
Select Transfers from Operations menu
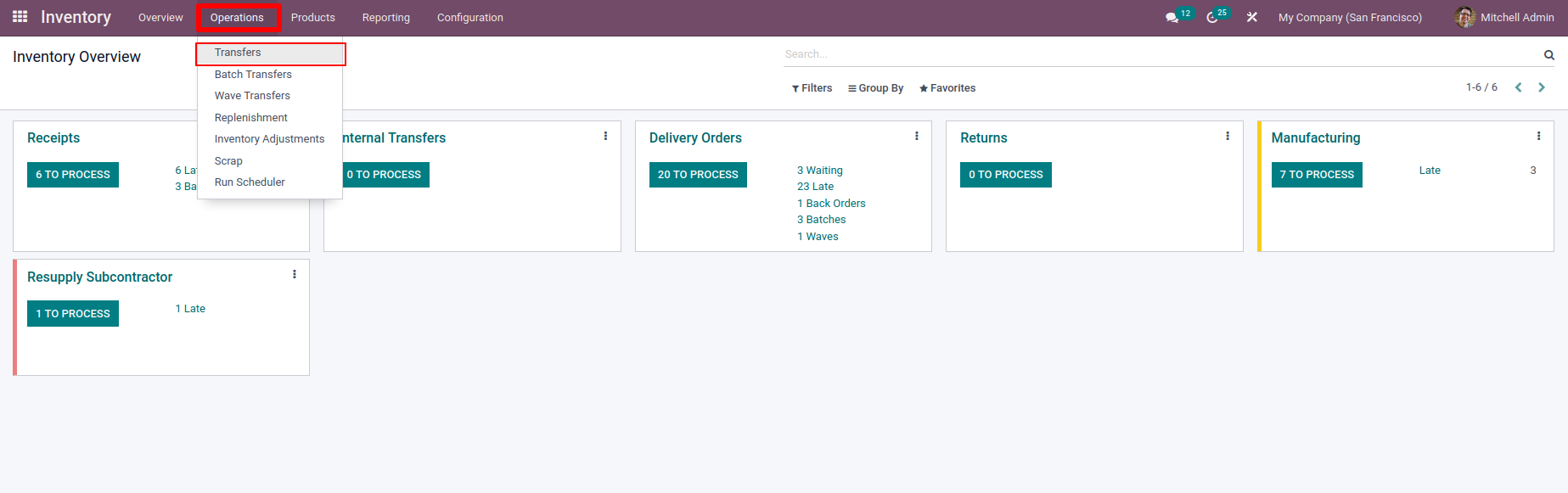click(x=270, y=53)
